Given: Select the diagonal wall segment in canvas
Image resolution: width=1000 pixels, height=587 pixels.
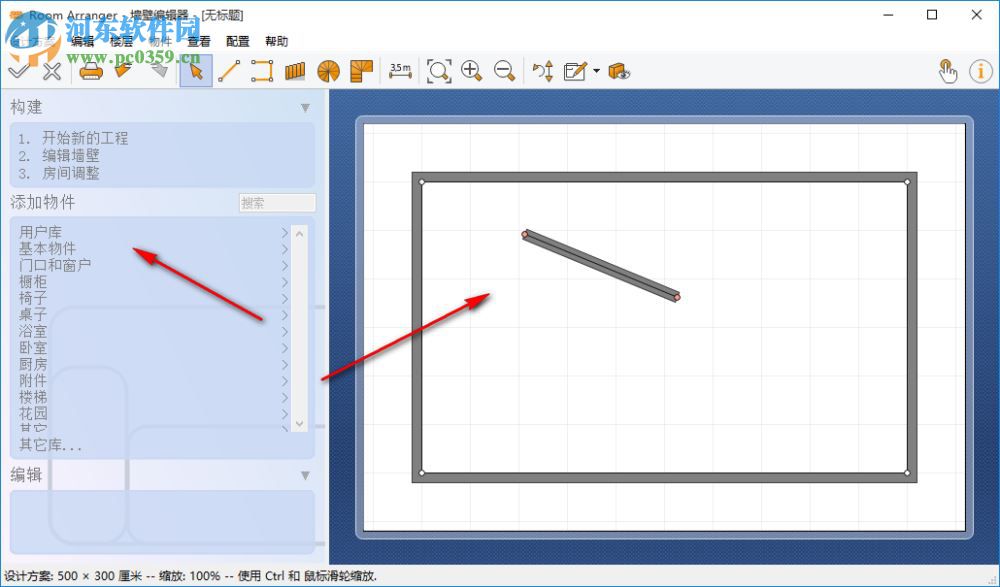Looking at the screenshot, I should (601, 265).
